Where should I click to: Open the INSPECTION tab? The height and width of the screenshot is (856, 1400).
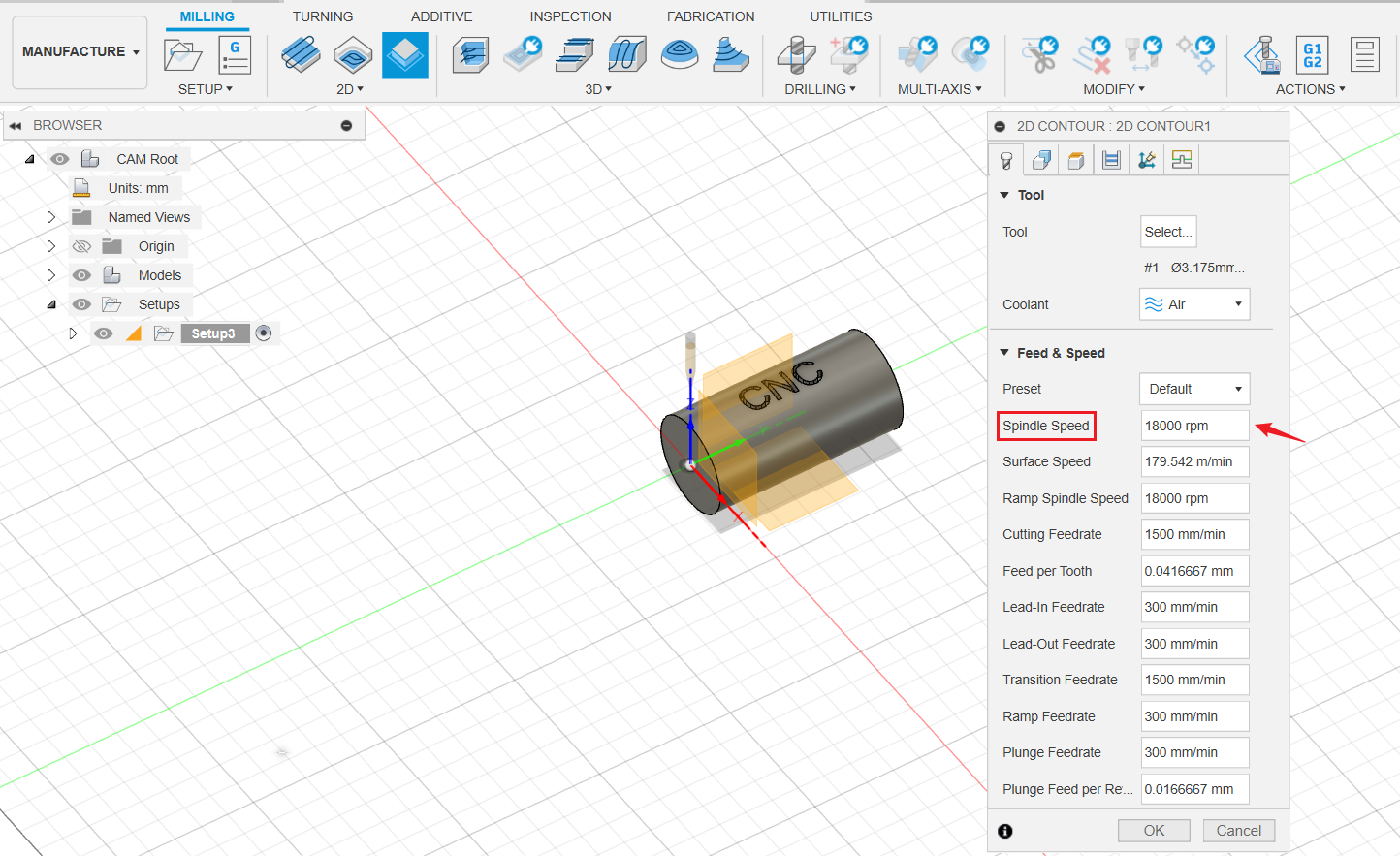coord(570,16)
